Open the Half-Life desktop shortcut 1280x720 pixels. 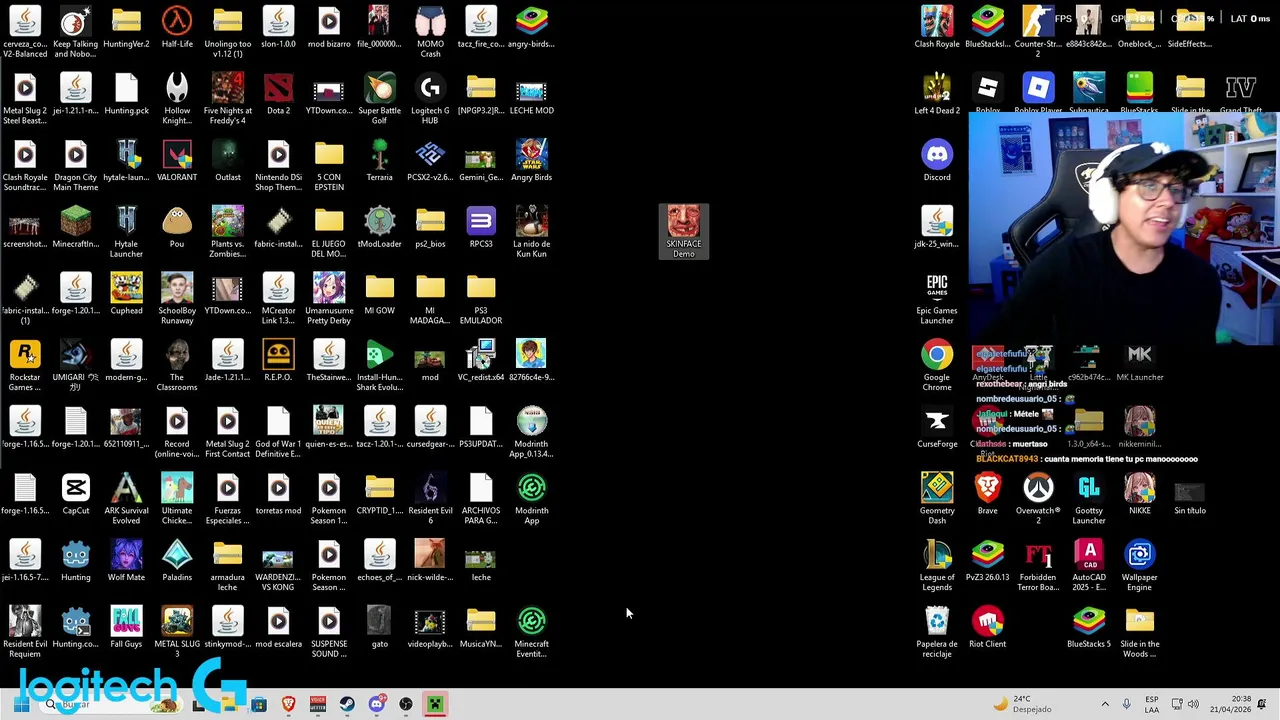pos(177,28)
